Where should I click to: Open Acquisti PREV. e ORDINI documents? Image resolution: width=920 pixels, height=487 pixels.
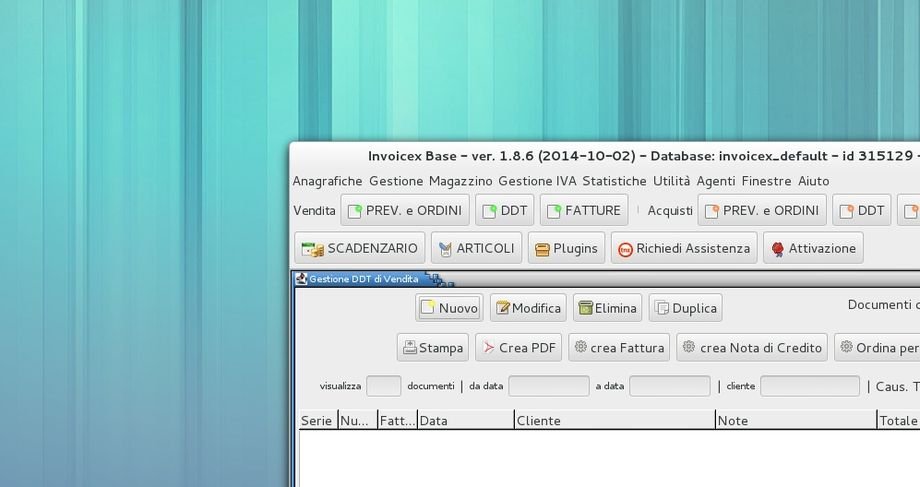tap(762, 211)
